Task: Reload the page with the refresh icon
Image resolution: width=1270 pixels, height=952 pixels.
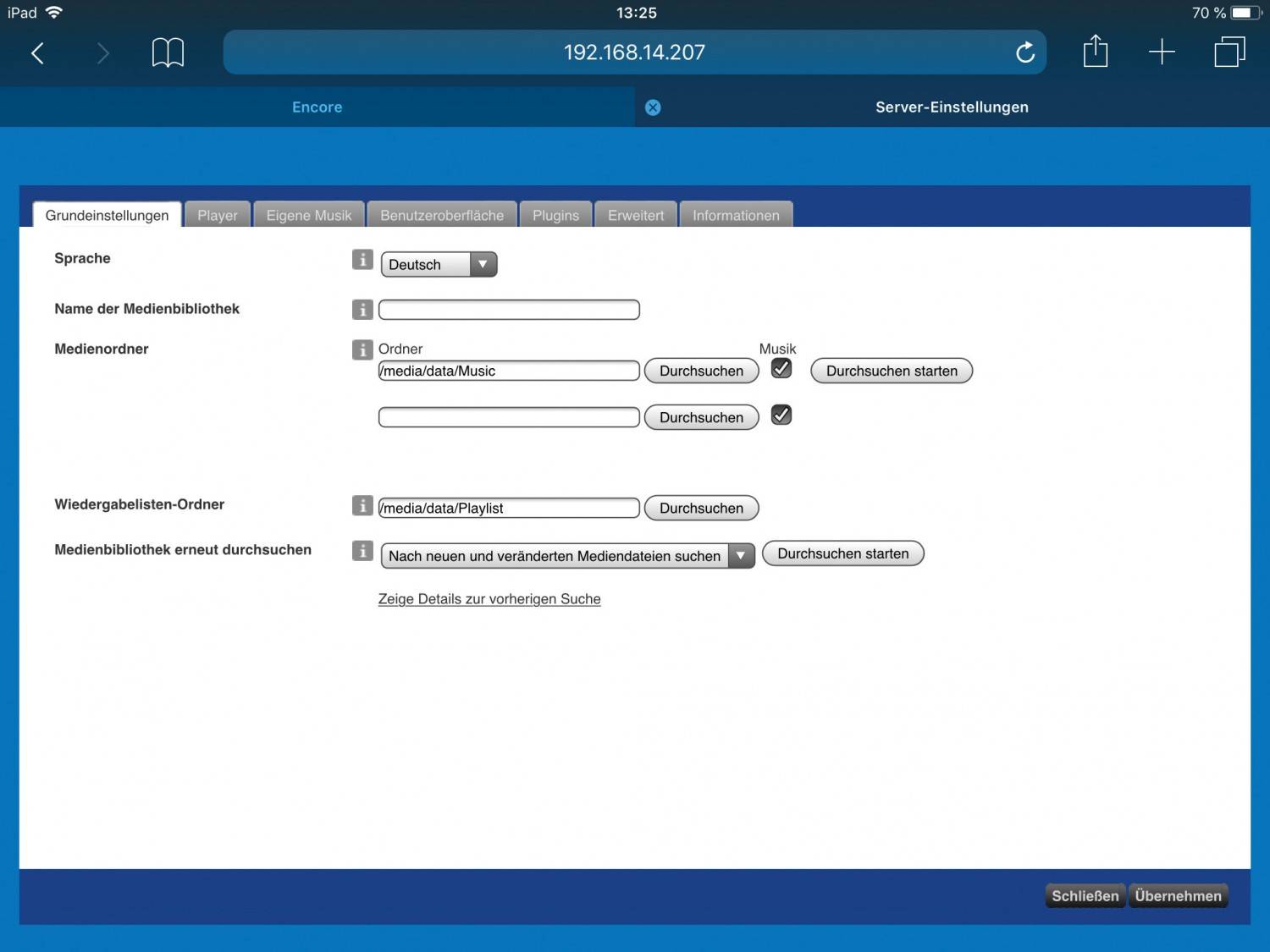Action: tap(1024, 53)
